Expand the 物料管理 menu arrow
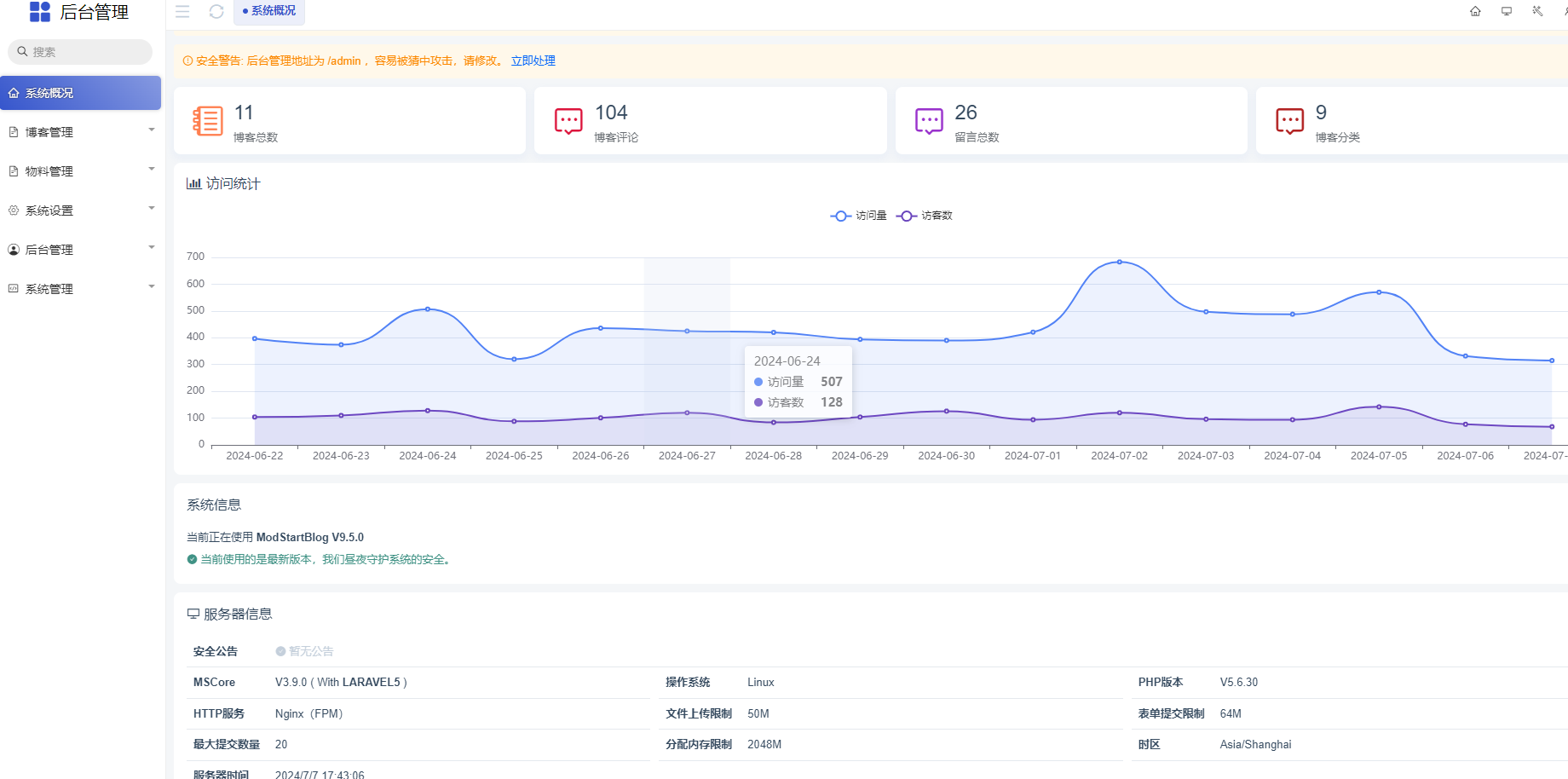The image size is (1568, 779). [x=152, y=170]
